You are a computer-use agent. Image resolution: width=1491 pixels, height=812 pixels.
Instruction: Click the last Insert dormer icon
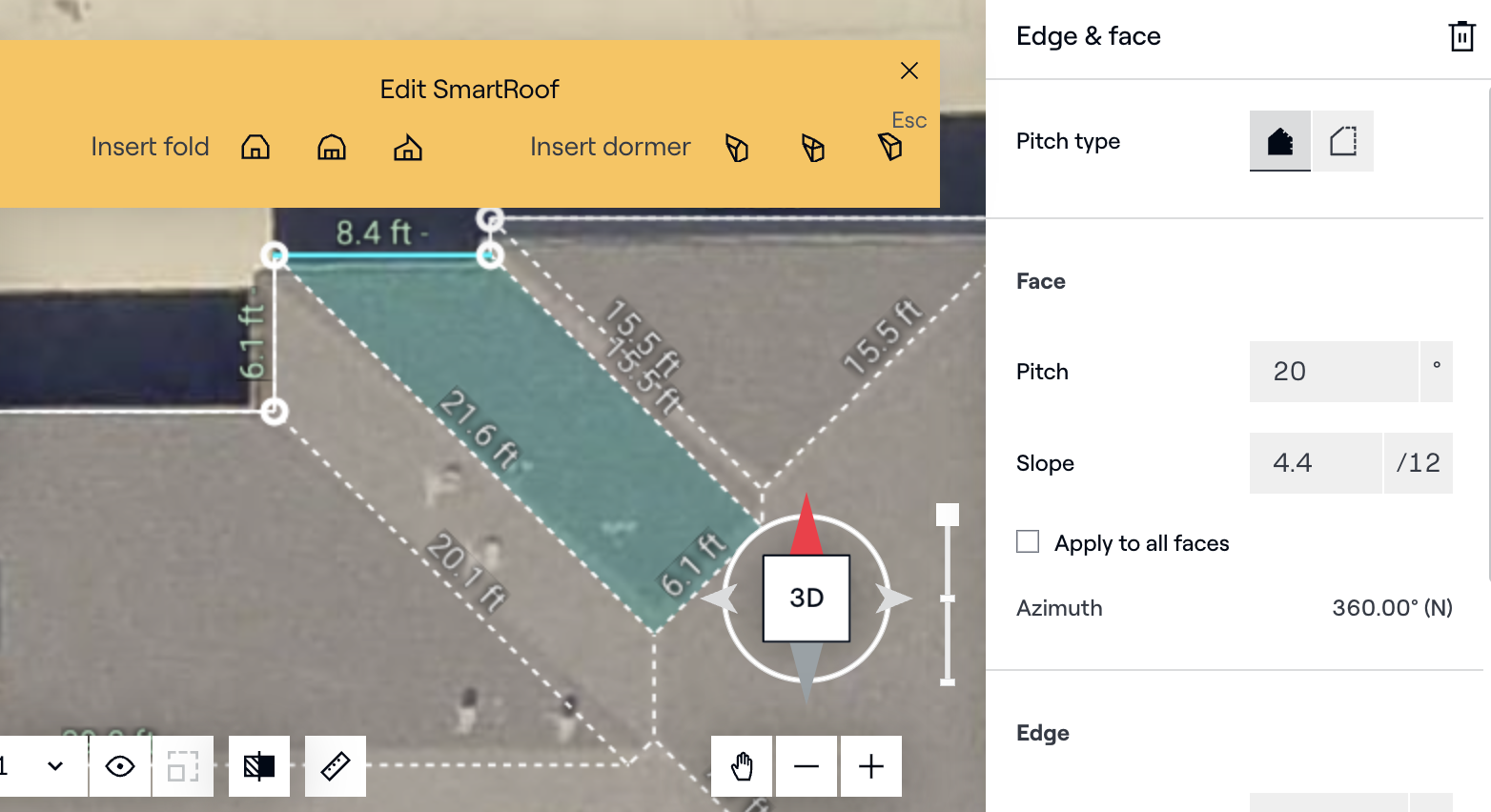(x=889, y=147)
